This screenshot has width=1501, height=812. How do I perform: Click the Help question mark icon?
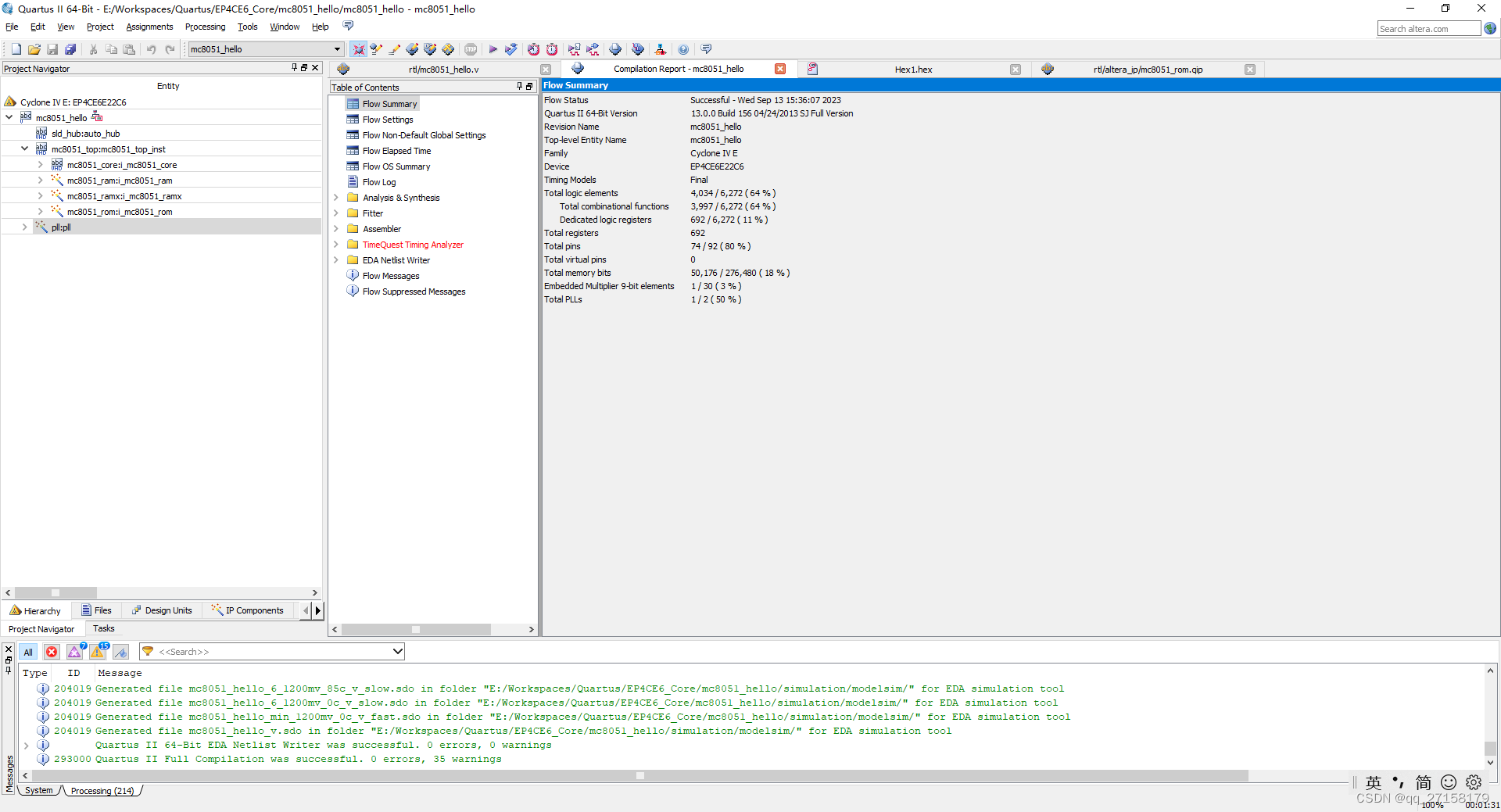pyautogui.click(x=683, y=49)
